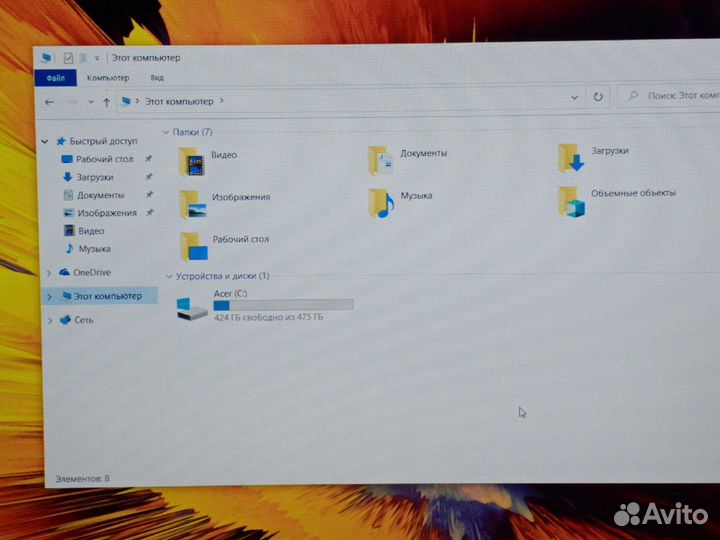Click pin icon next to Изображения
This screenshot has height=540, width=720.
[x=150, y=212]
